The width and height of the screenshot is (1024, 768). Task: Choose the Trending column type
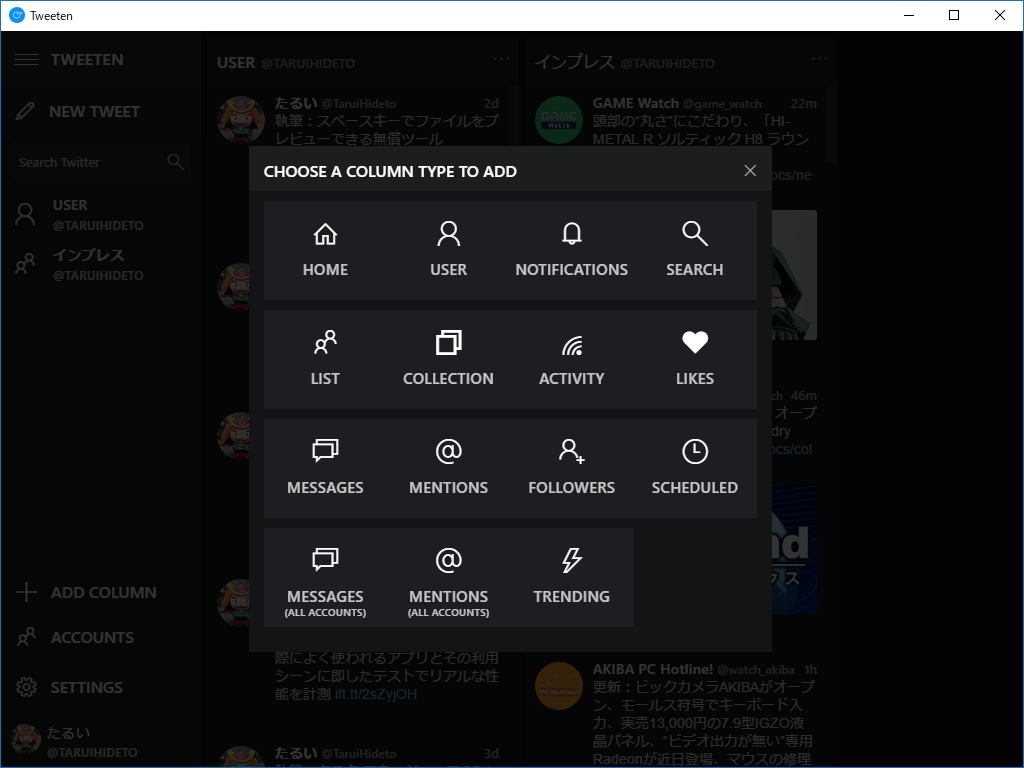tap(571, 578)
